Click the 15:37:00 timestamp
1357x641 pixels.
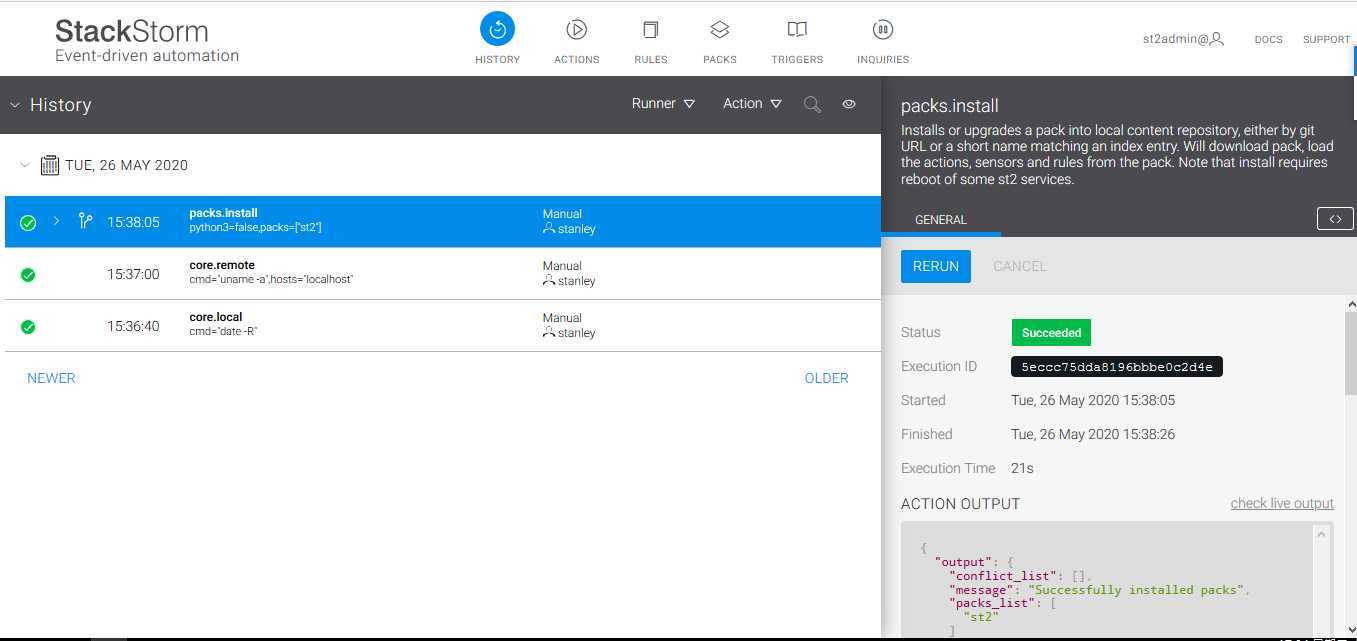click(133, 274)
